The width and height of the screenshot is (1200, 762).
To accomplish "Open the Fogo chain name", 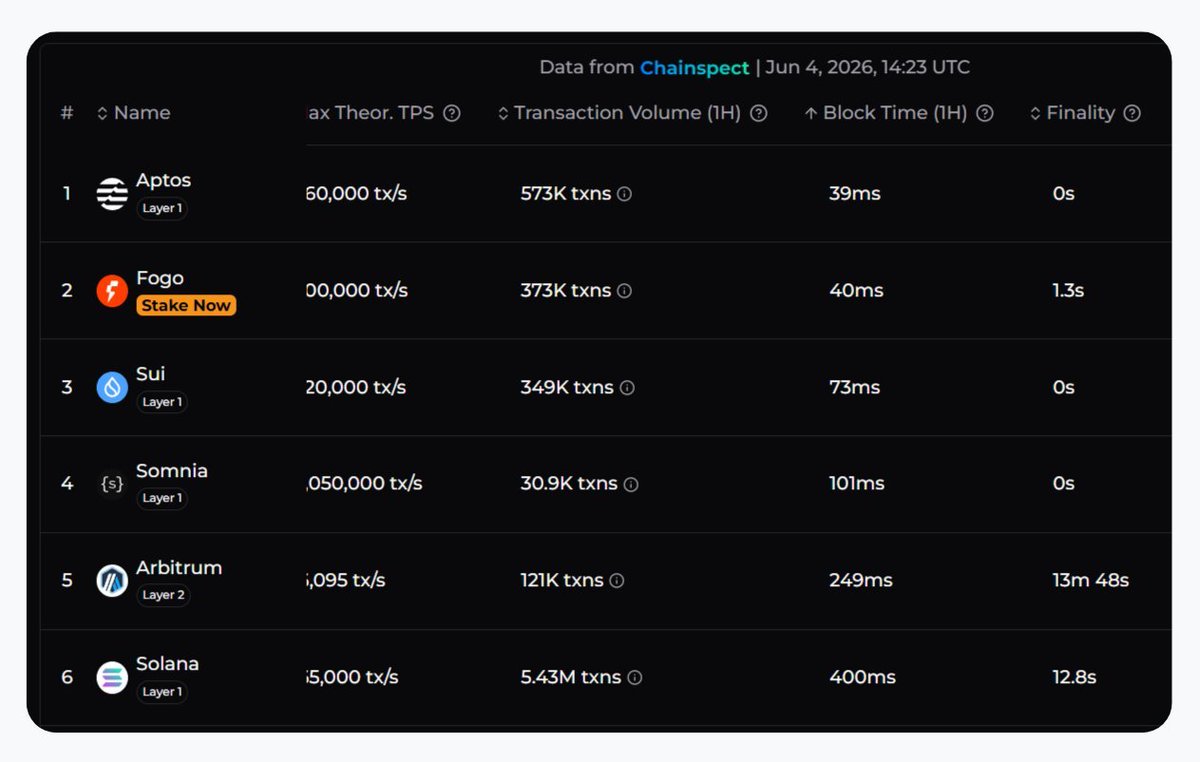I will (x=160, y=277).
